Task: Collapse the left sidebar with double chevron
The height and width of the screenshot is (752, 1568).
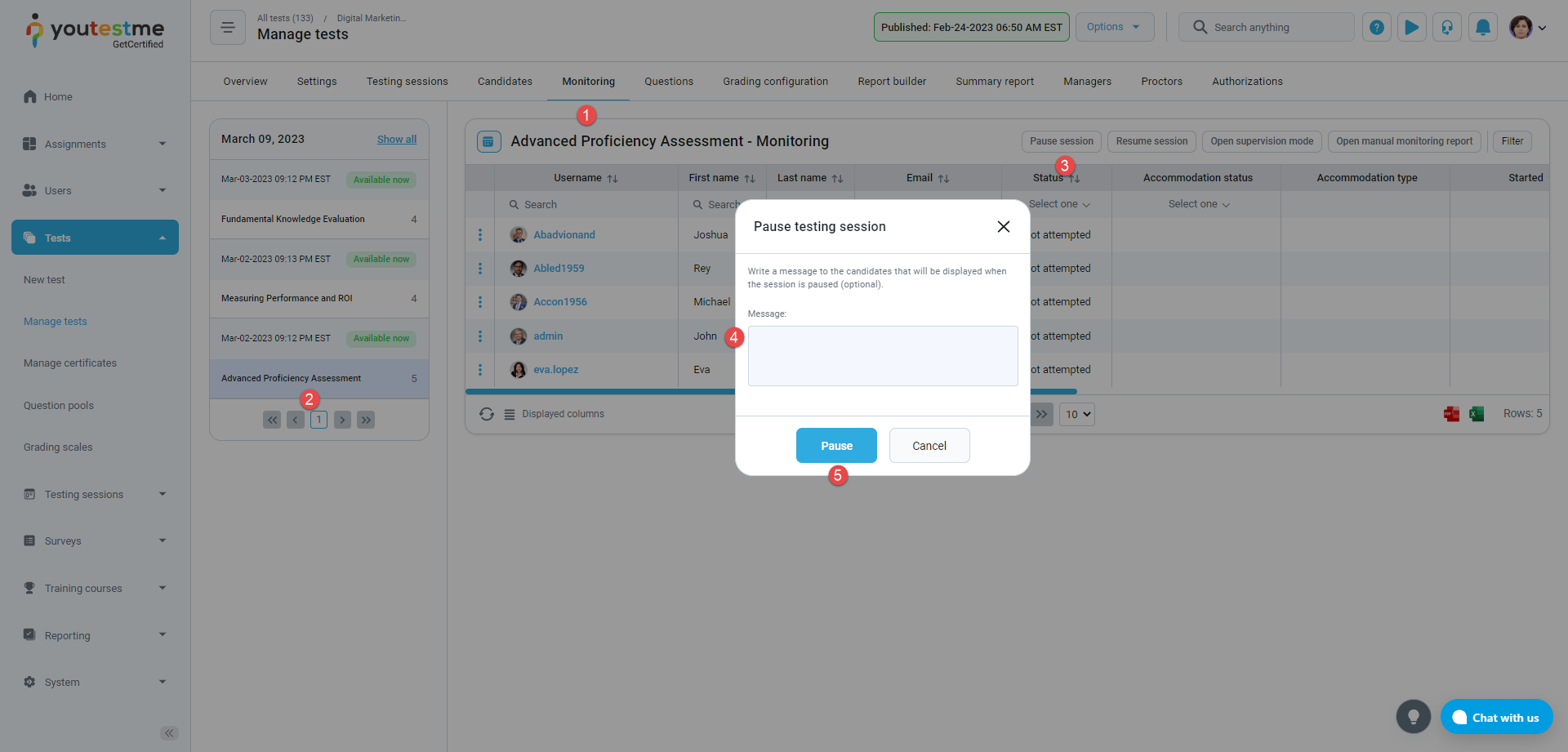Action: coord(169,733)
